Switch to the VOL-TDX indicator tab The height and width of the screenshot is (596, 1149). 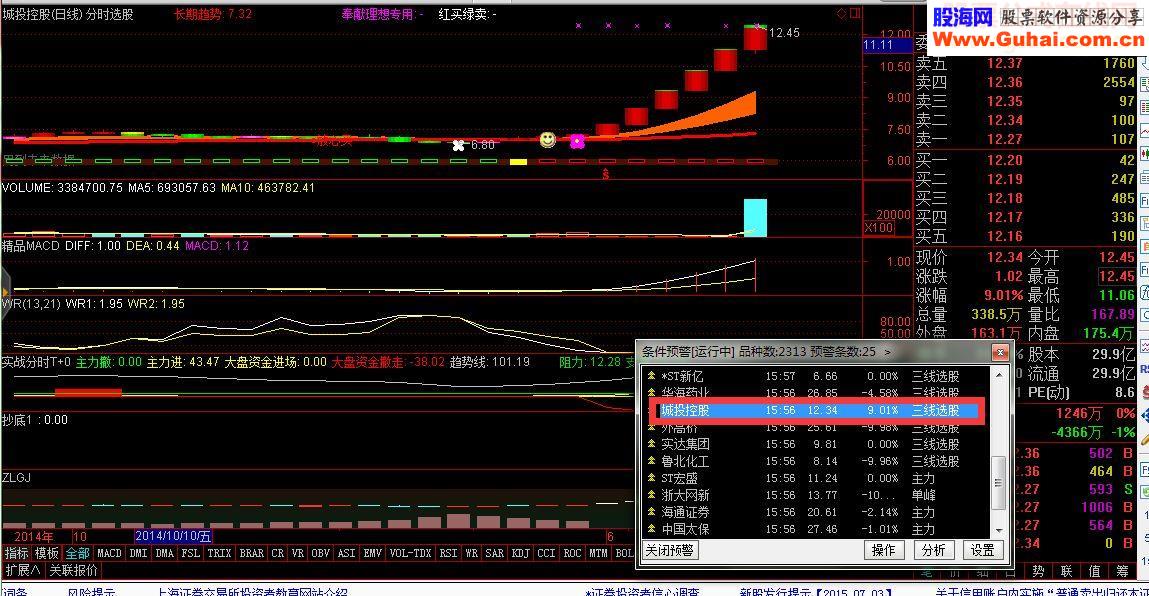(x=410, y=553)
